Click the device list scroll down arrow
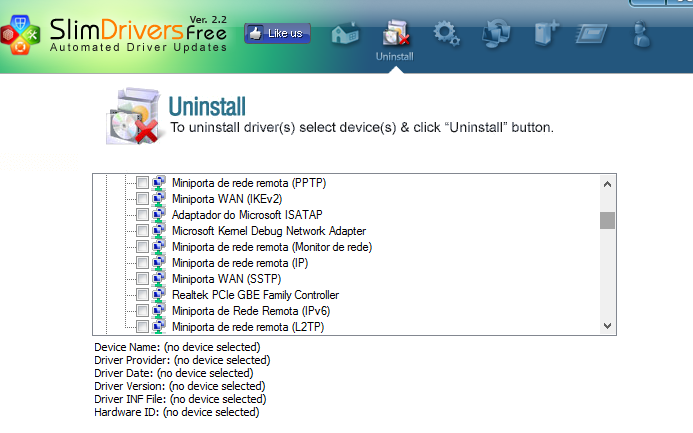The image size is (693, 433). coord(607,326)
